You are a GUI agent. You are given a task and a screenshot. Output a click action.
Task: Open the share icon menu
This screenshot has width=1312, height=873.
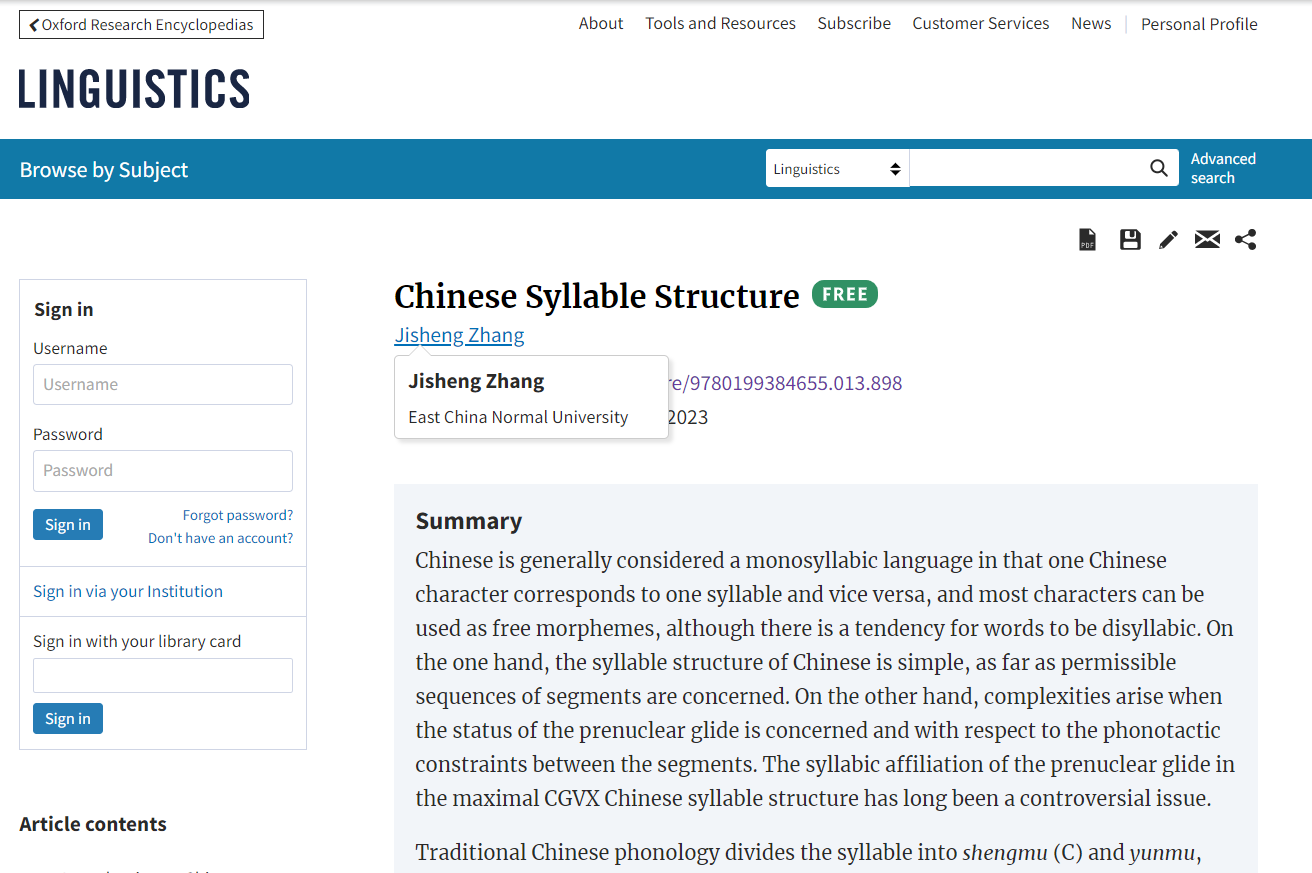coord(1245,240)
